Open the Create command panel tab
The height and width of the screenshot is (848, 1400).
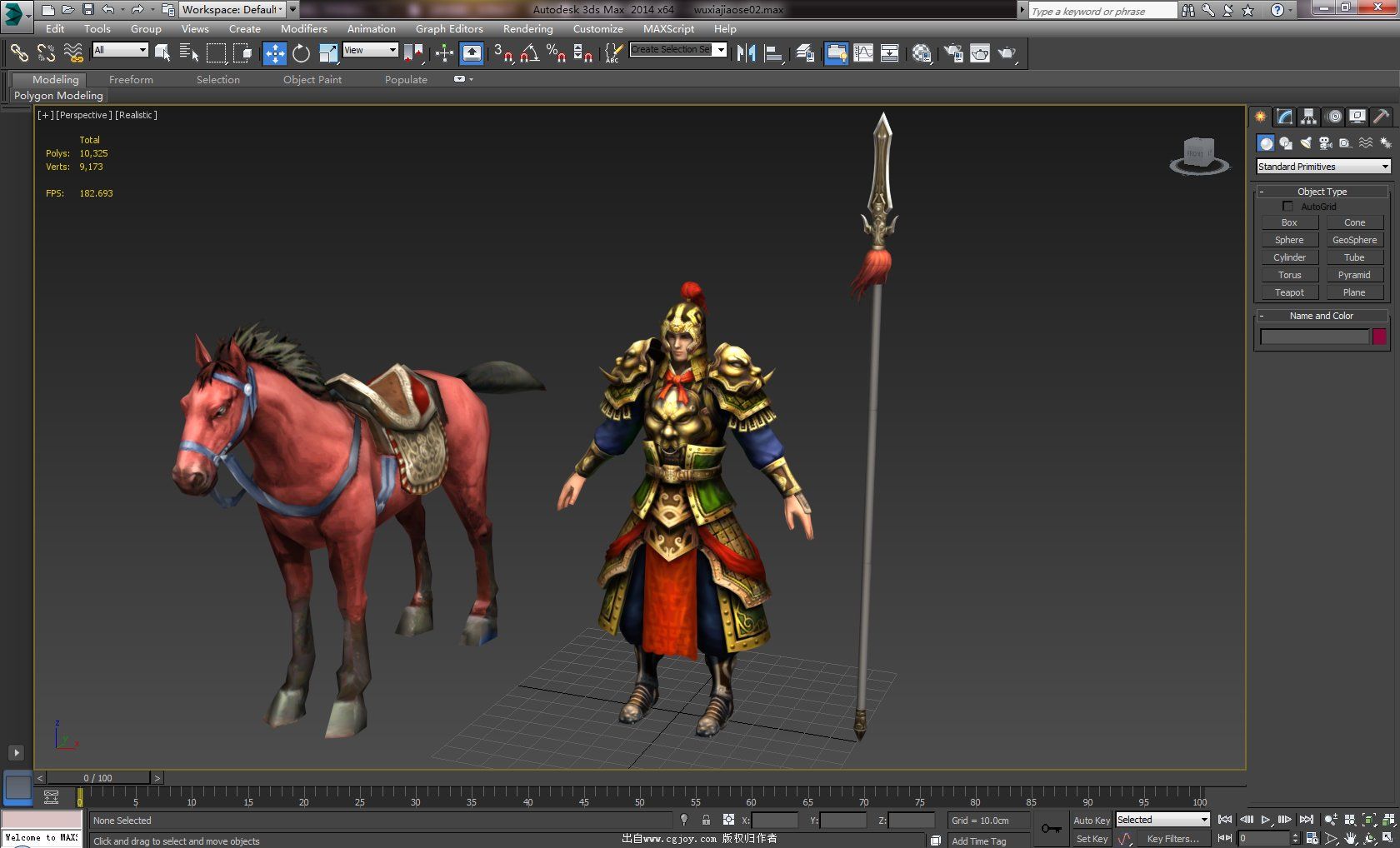(1261, 117)
